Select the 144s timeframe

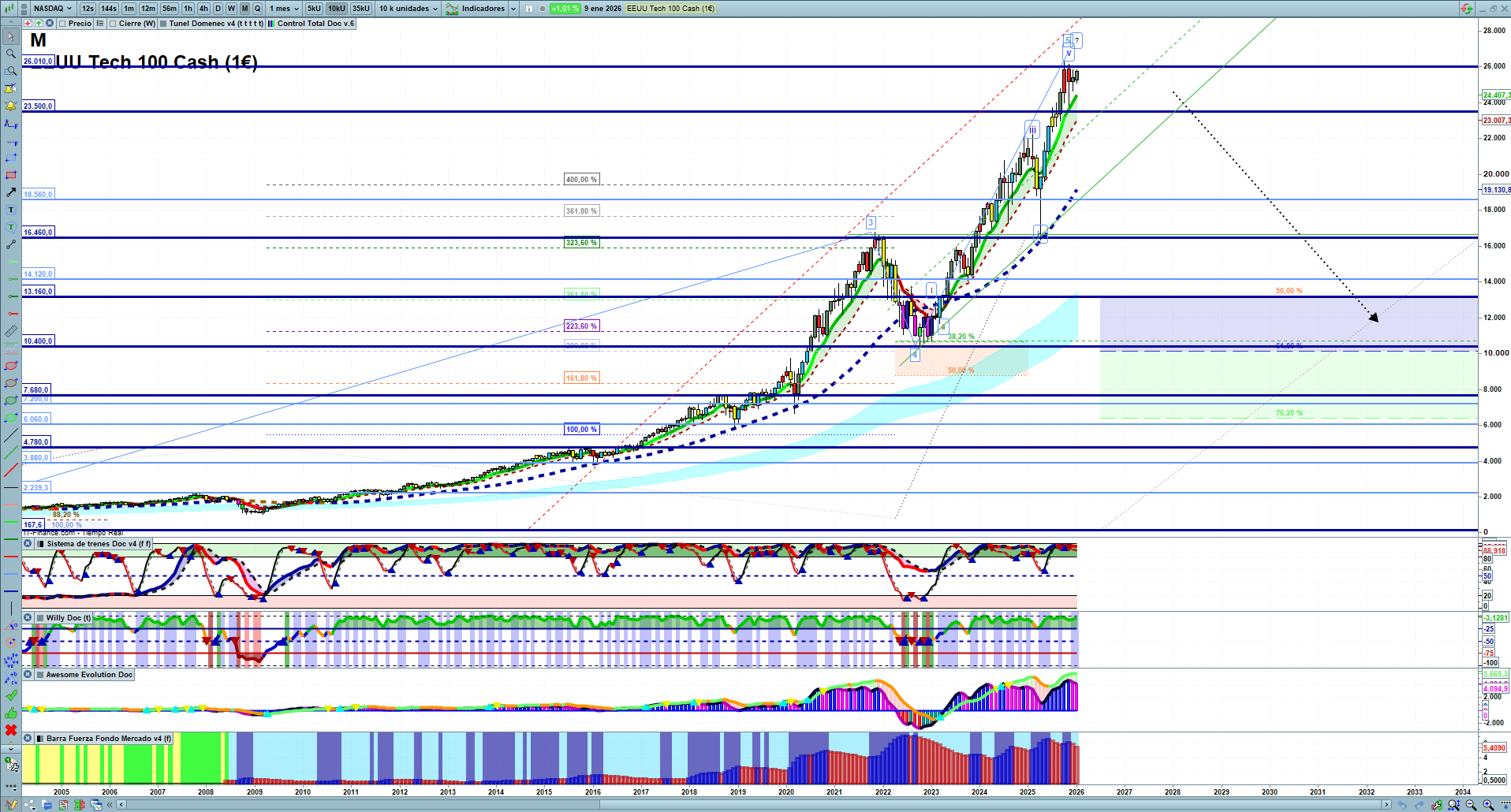[x=109, y=9]
